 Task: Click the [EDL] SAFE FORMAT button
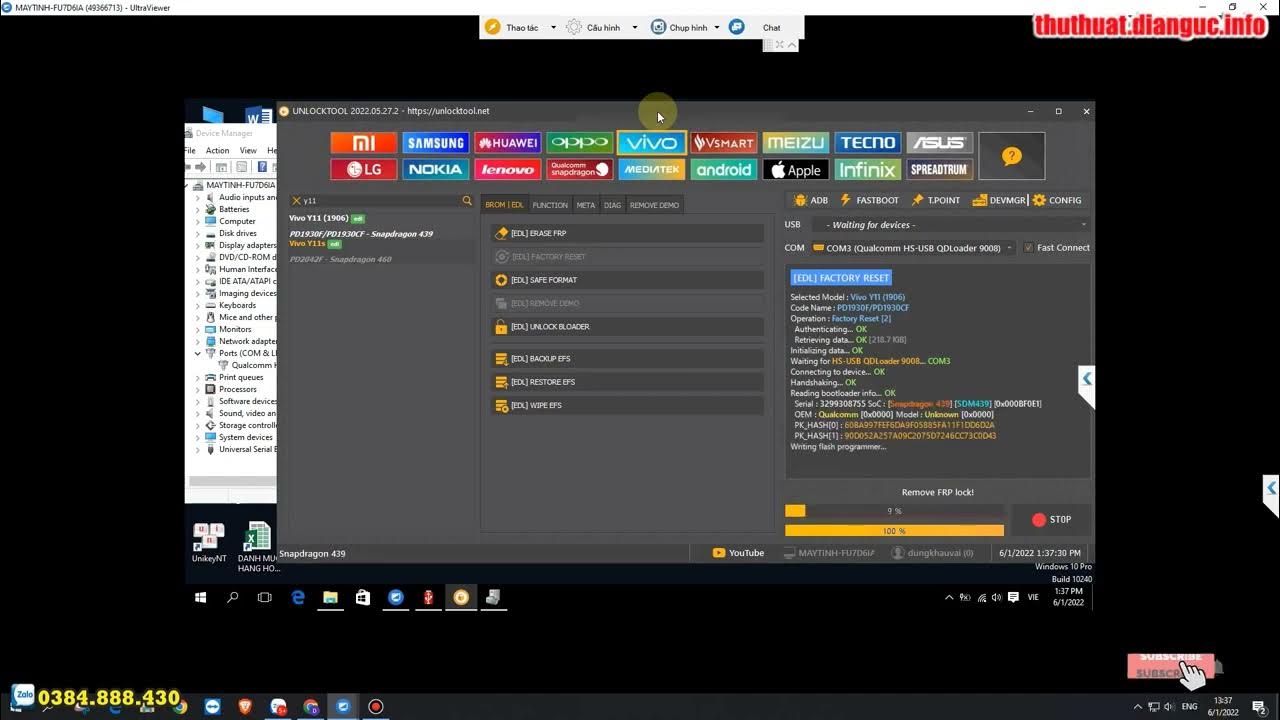[x=627, y=280]
